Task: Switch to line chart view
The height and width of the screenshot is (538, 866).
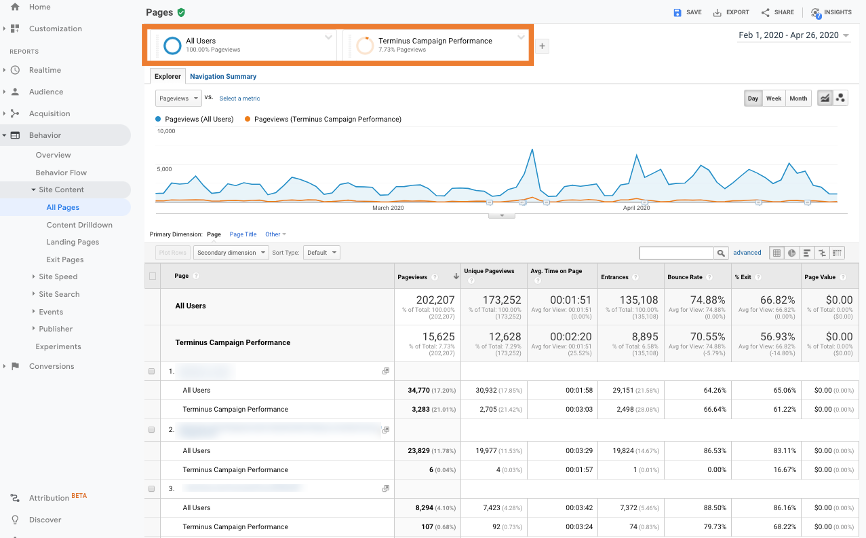Action: 825,98
